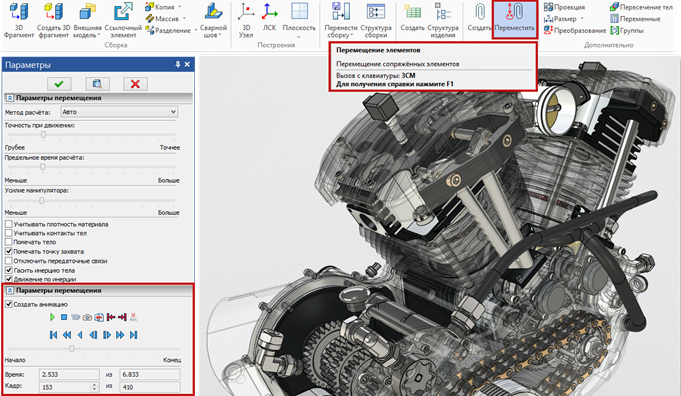This screenshot has width=681, height=396.
Task: Collapse the animation Параметры перемещения section
Action: pyautogui.click(x=10, y=290)
